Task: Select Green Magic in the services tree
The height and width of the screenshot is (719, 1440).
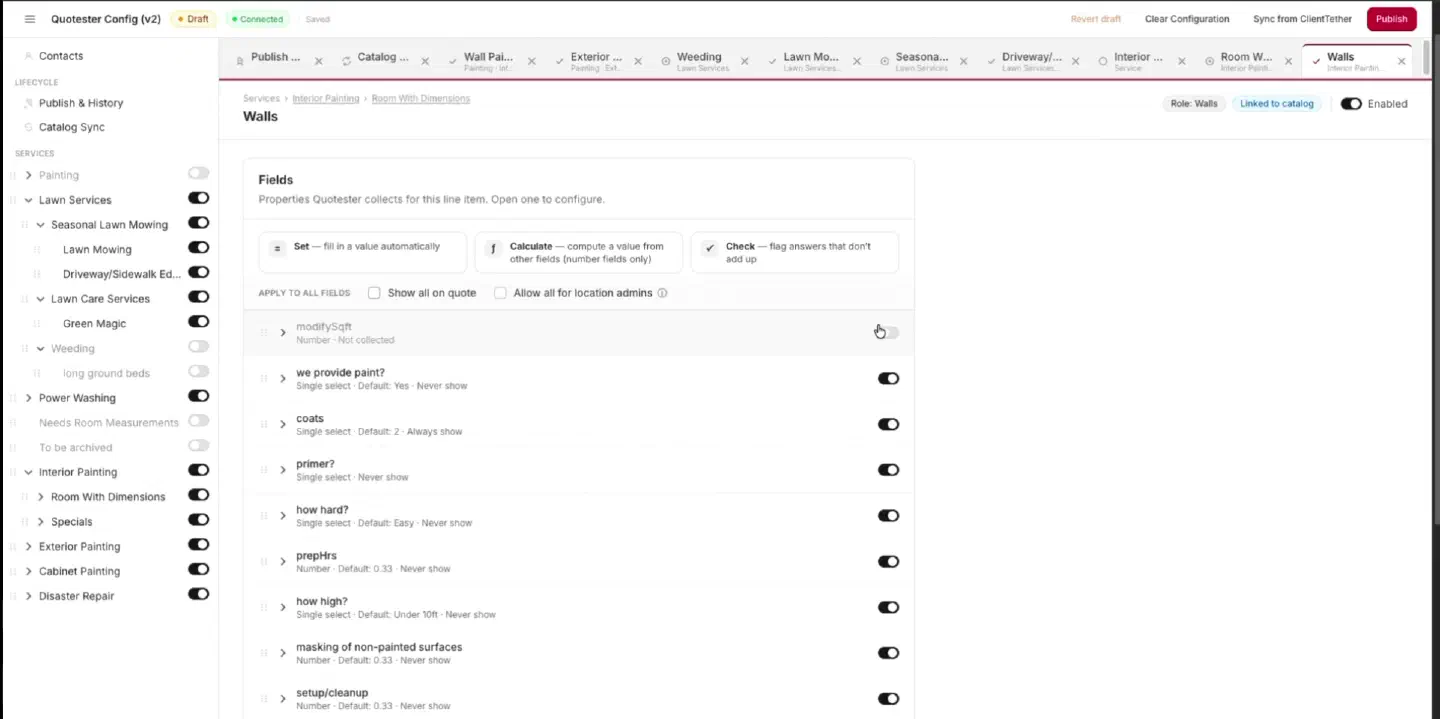Action: [94, 324]
